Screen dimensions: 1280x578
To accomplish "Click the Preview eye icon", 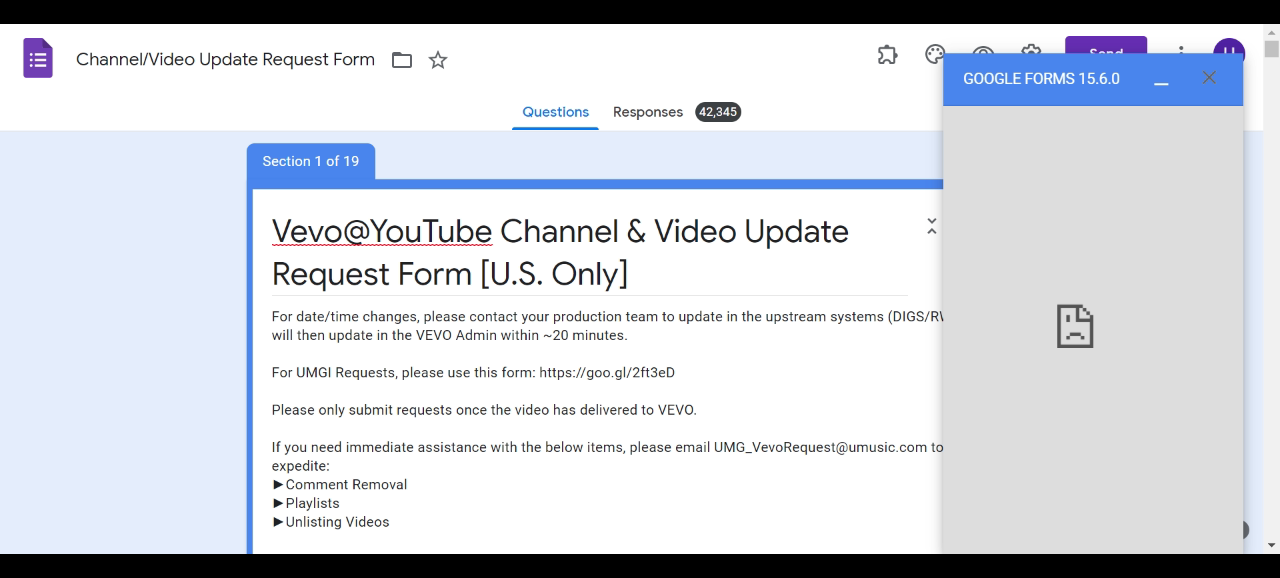I will [982, 56].
